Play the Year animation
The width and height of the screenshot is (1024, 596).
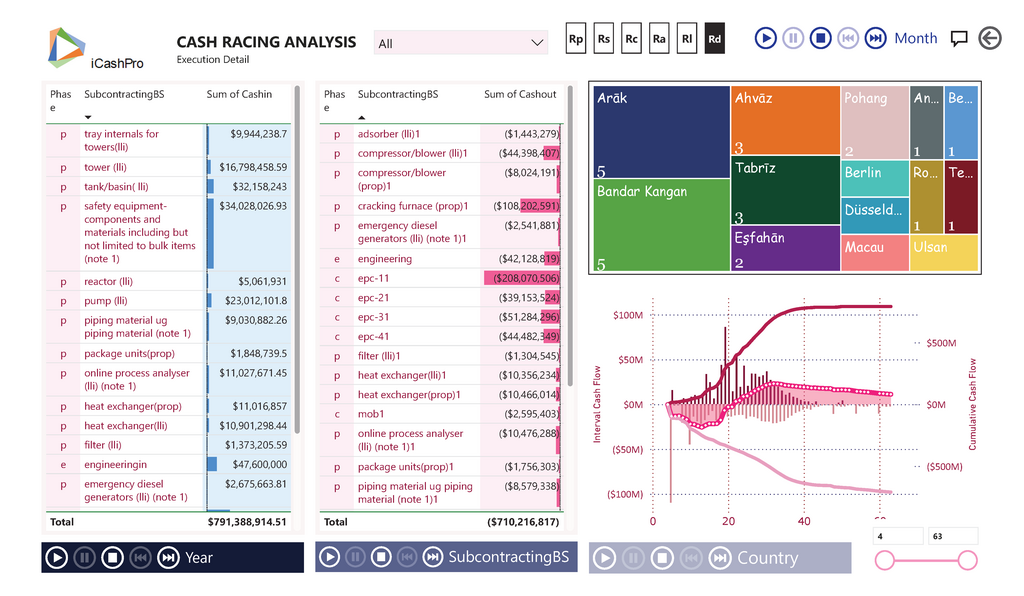57,558
